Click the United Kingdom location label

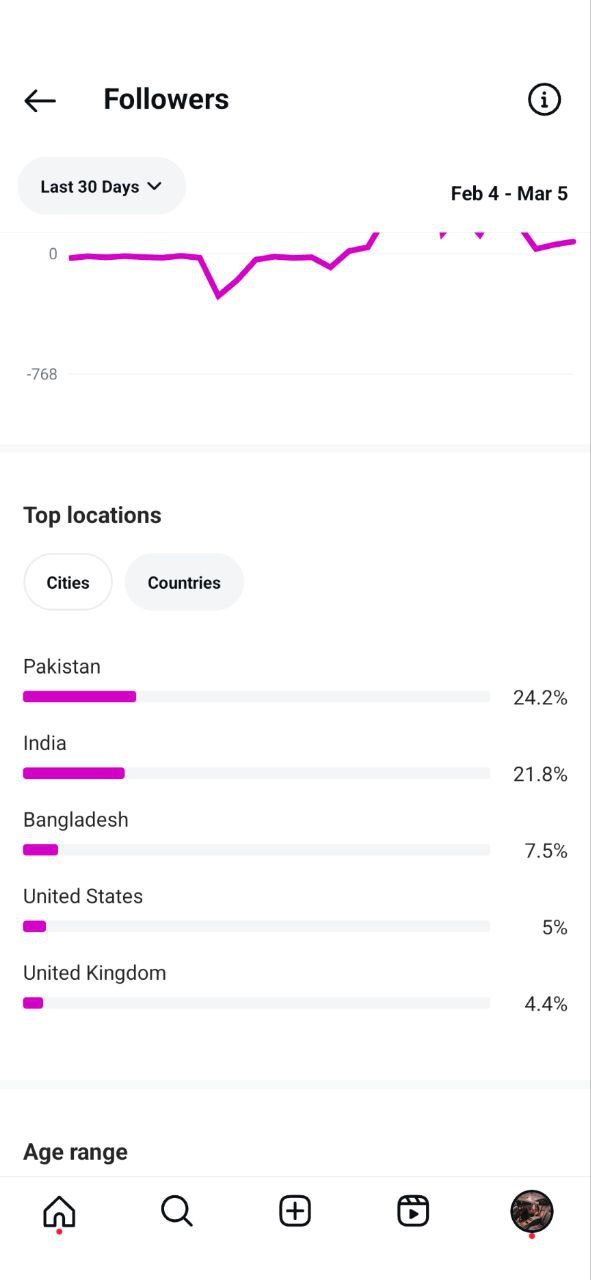coord(95,973)
